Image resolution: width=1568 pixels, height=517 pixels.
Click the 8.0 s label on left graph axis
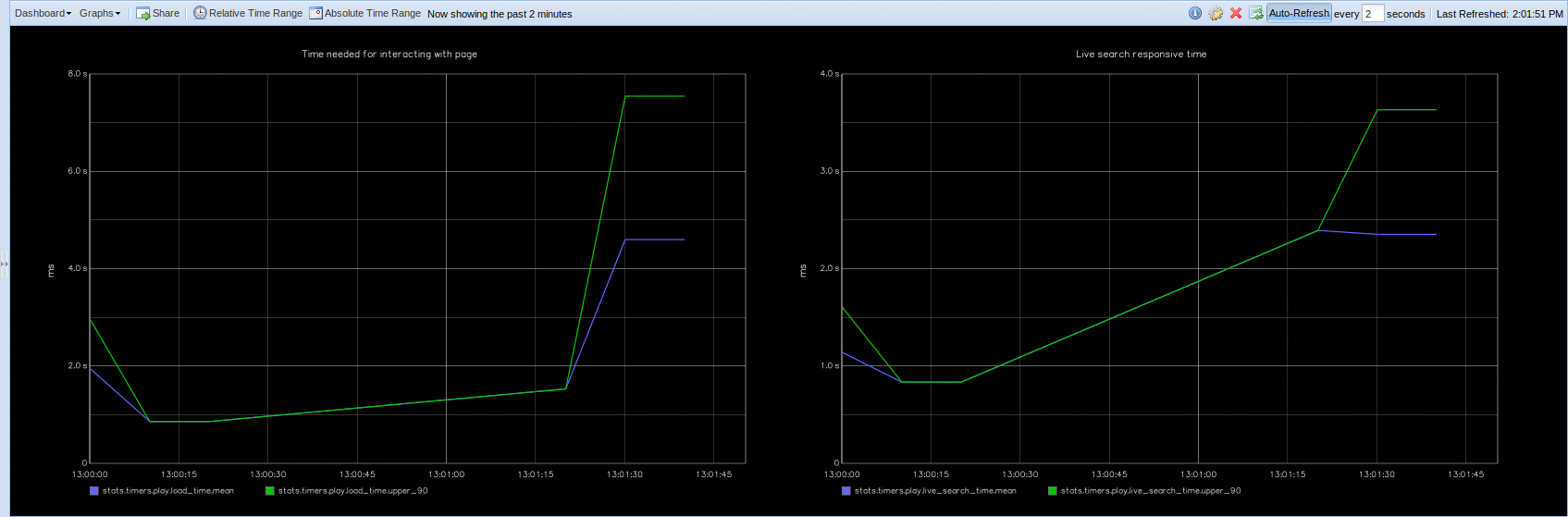(78, 73)
